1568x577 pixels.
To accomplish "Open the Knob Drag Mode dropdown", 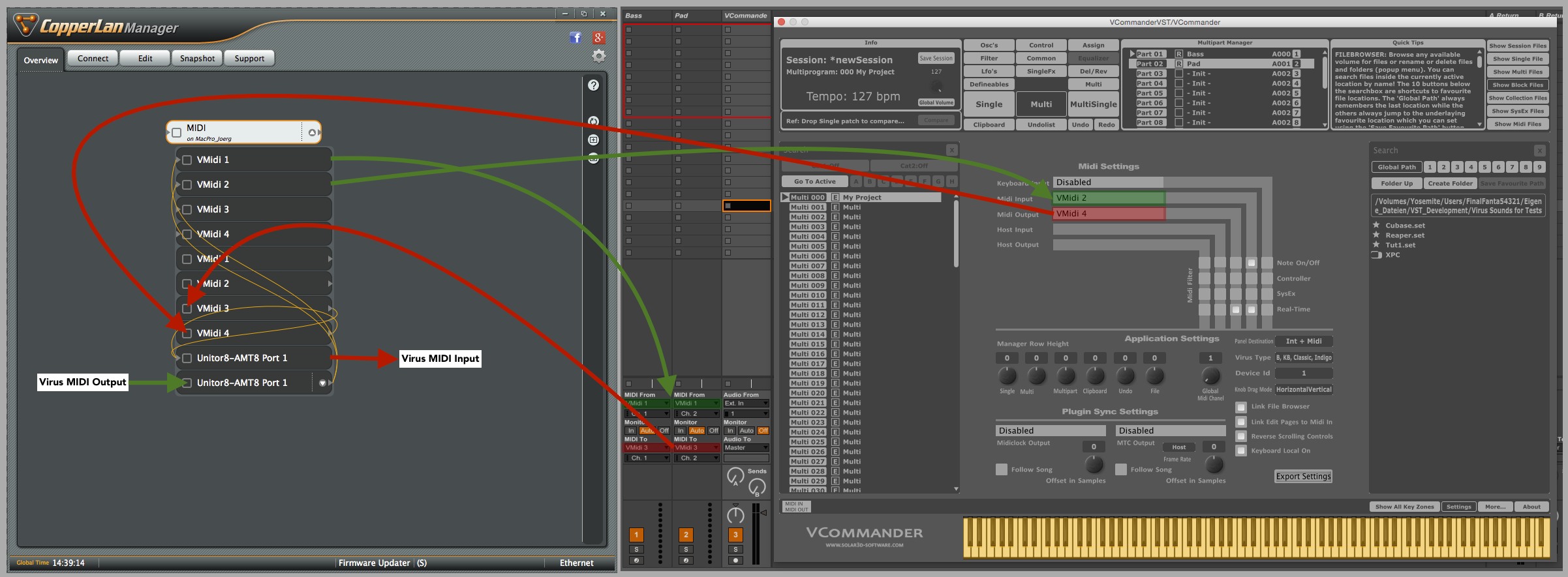I will (x=1303, y=390).
